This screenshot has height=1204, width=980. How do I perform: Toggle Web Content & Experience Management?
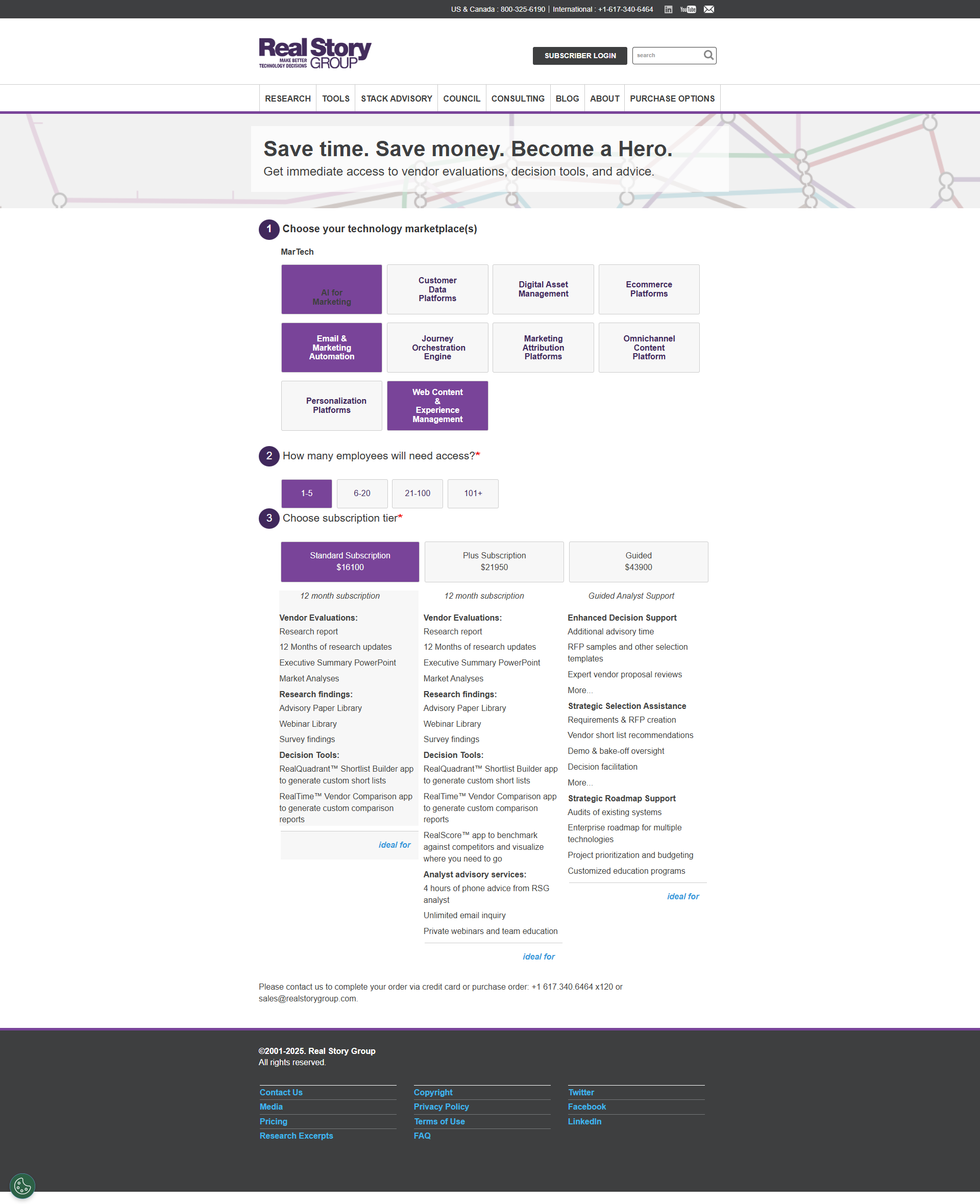[437, 405]
